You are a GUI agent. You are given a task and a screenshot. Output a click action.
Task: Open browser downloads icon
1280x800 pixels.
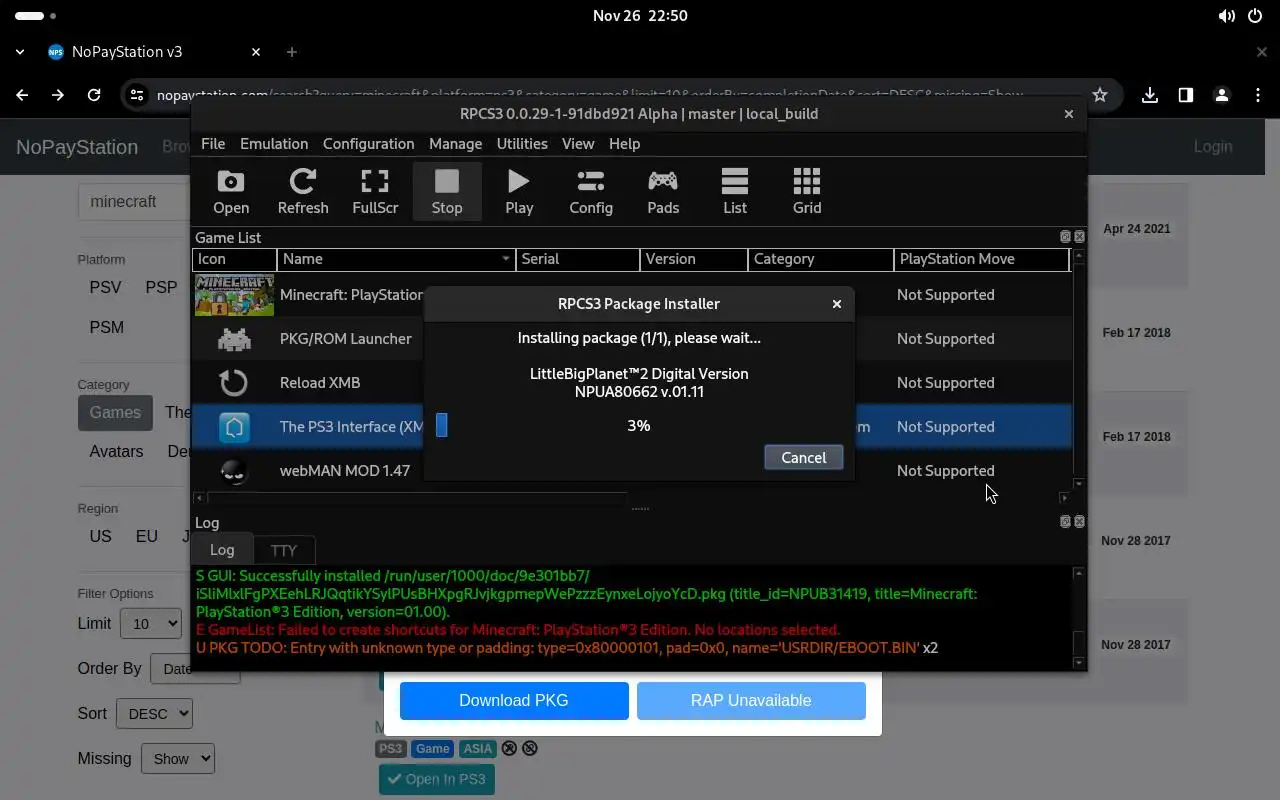[x=1150, y=95]
